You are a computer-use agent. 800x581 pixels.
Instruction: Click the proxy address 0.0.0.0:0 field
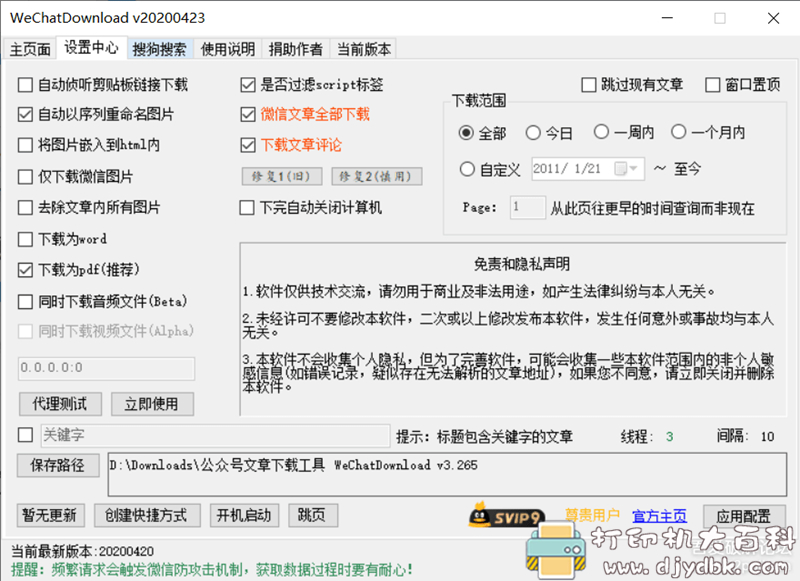(106, 368)
